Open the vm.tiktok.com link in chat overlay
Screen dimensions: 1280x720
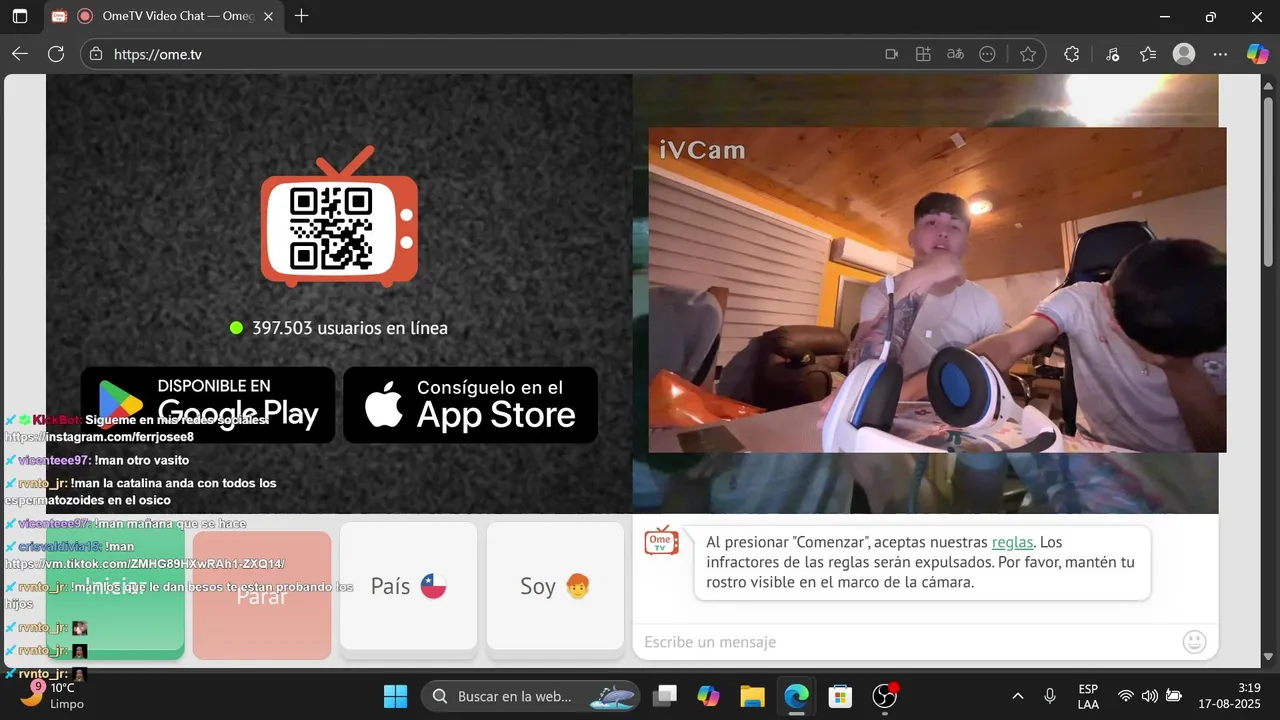click(145, 564)
